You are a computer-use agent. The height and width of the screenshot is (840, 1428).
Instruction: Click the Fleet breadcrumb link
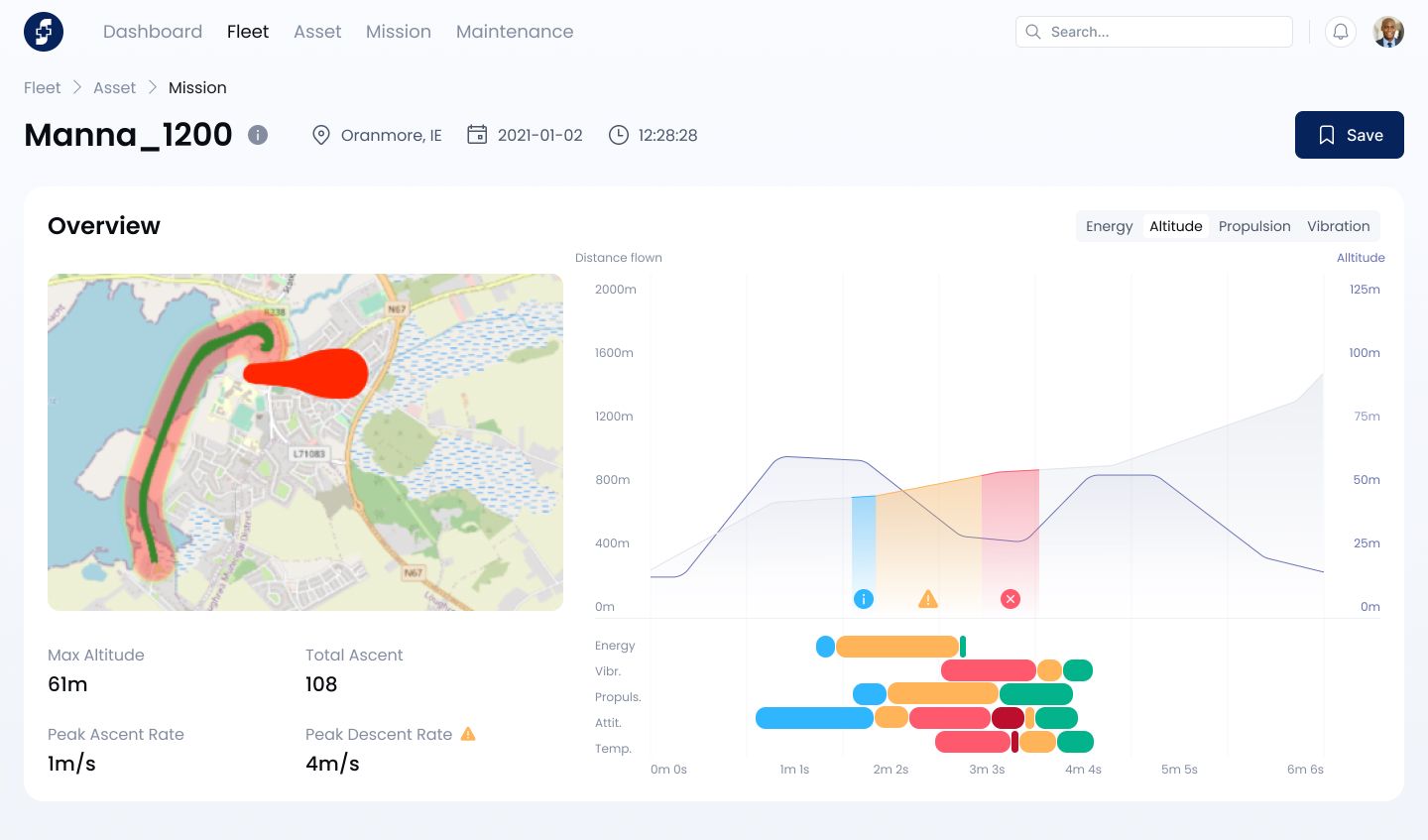click(42, 87)
